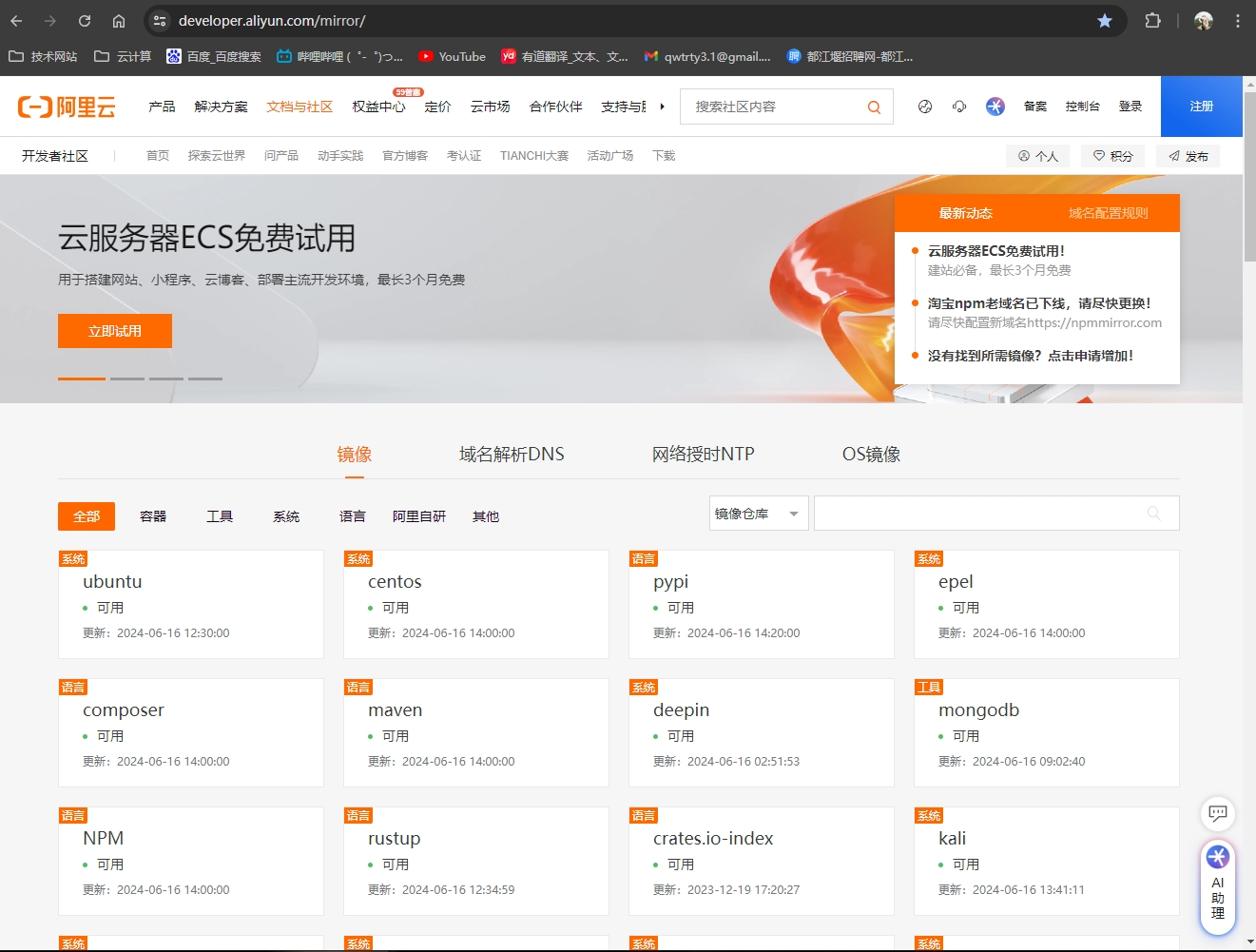Switch to 网络授时NTP tab
The image size is (1256, 952).
[x=703, y=455]
